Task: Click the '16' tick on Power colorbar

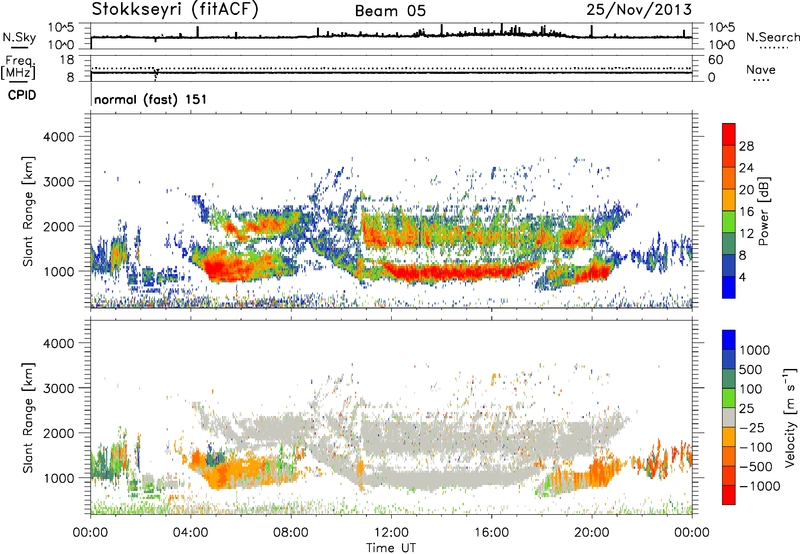Action: click(746, 212)
